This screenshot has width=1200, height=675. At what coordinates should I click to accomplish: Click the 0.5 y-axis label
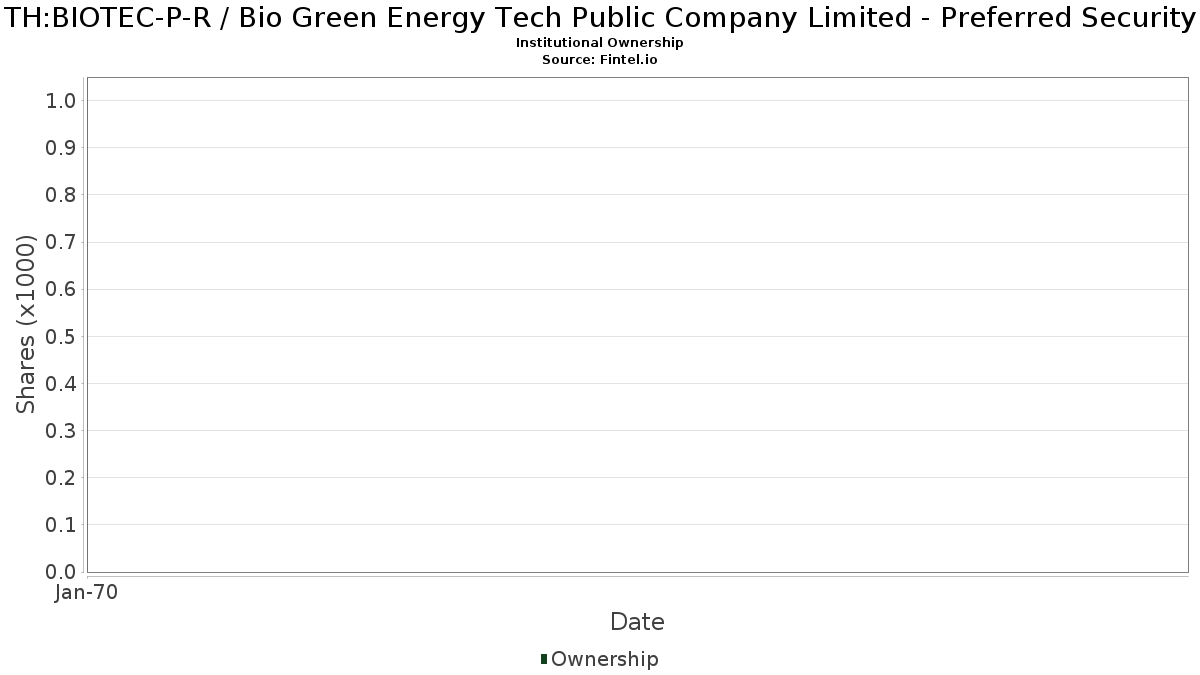point(61,336)
